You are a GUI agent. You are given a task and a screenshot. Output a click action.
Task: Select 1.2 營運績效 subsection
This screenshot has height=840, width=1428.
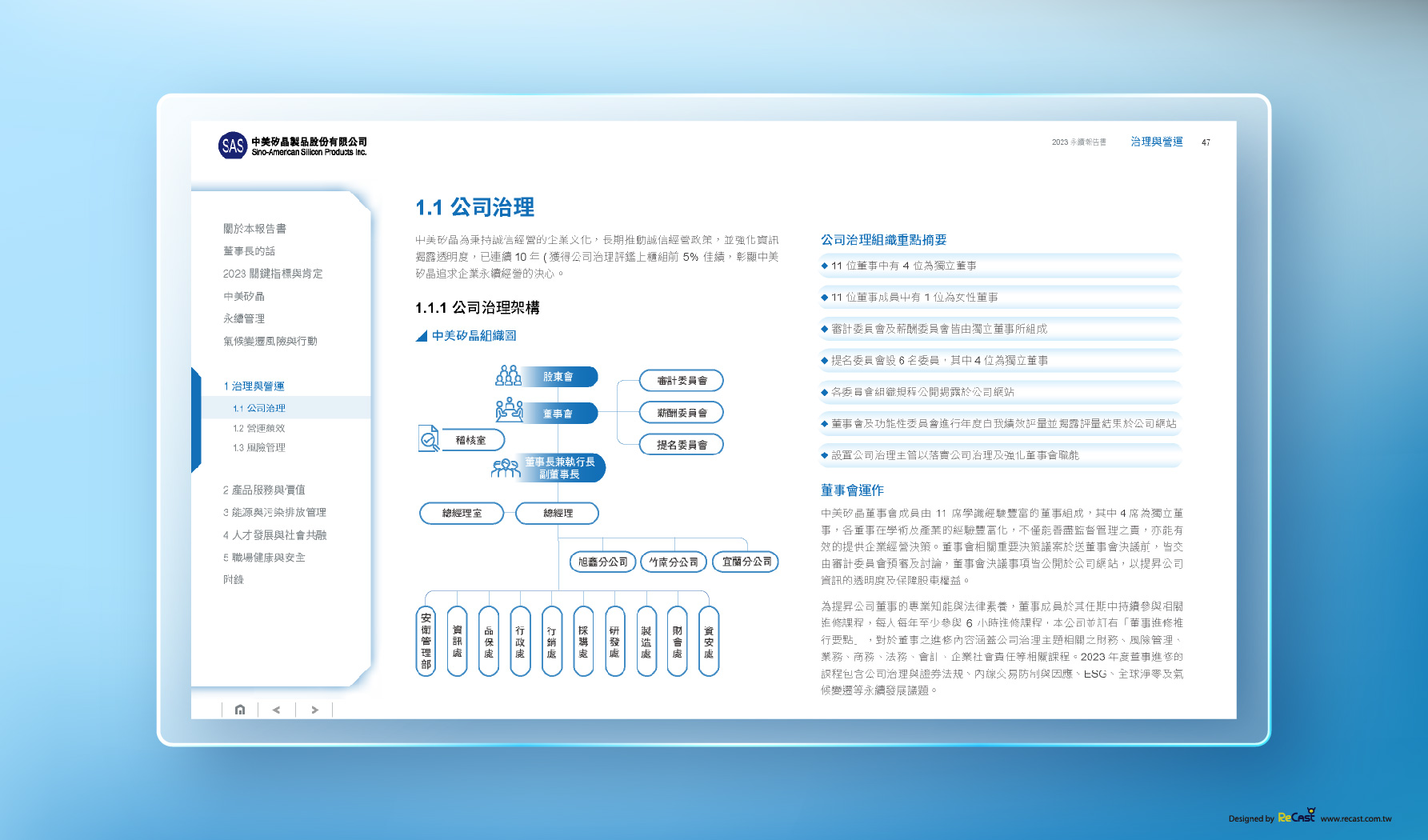[x=259, y=428]
